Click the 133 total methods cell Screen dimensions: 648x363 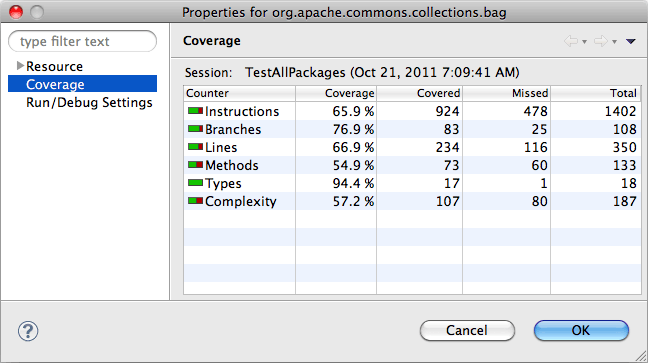click(x=625, y=165)
